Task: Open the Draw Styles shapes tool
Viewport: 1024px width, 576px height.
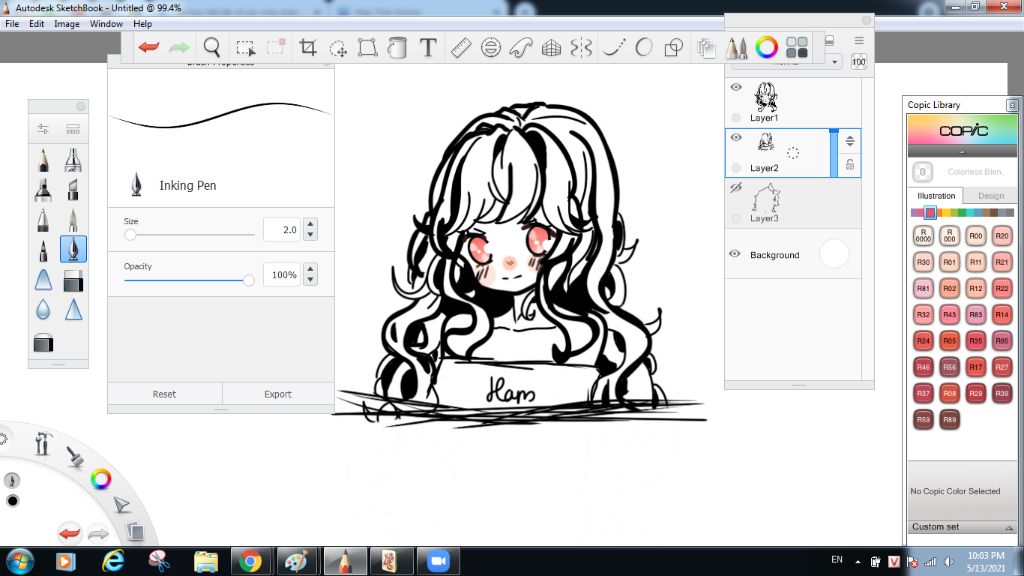Action: (x=673, y=47)
